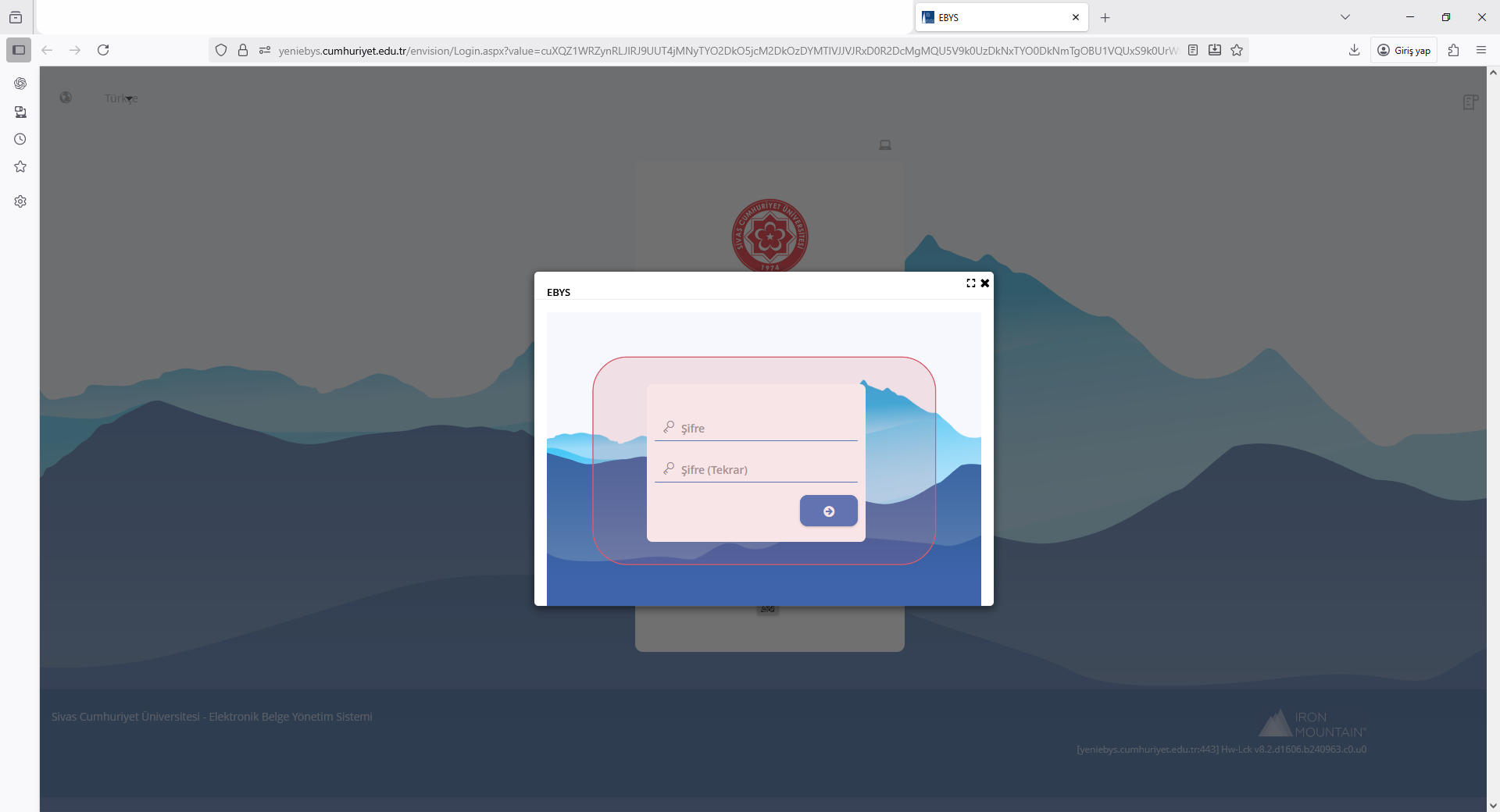1500x812 pixels.
Task: Click the Giriş yap account button
Action: click(x=1404, y=50)
